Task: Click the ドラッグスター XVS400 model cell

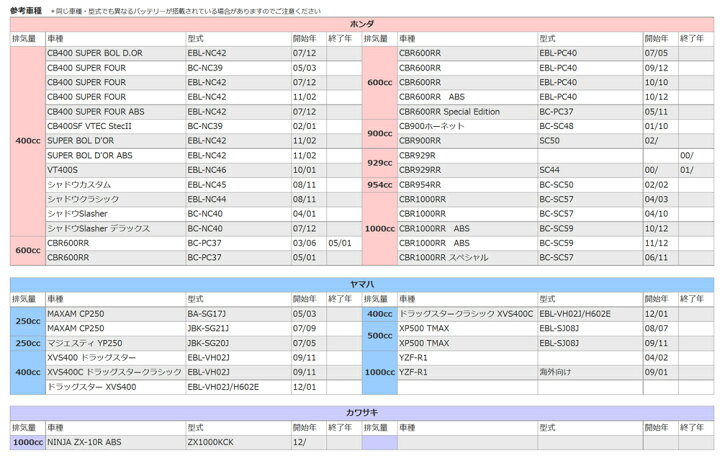Action: coord(116,387)
